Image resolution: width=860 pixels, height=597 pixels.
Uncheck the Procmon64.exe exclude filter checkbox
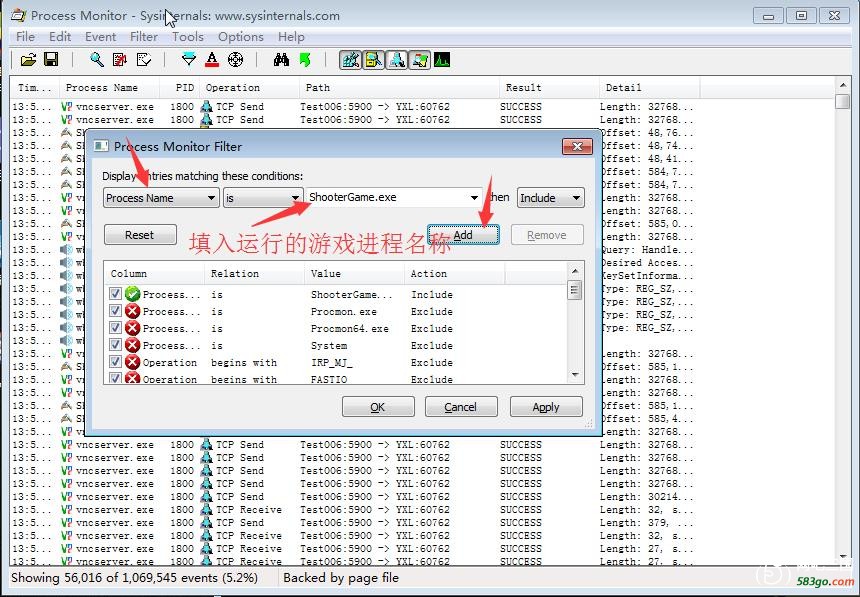[115, 328]
